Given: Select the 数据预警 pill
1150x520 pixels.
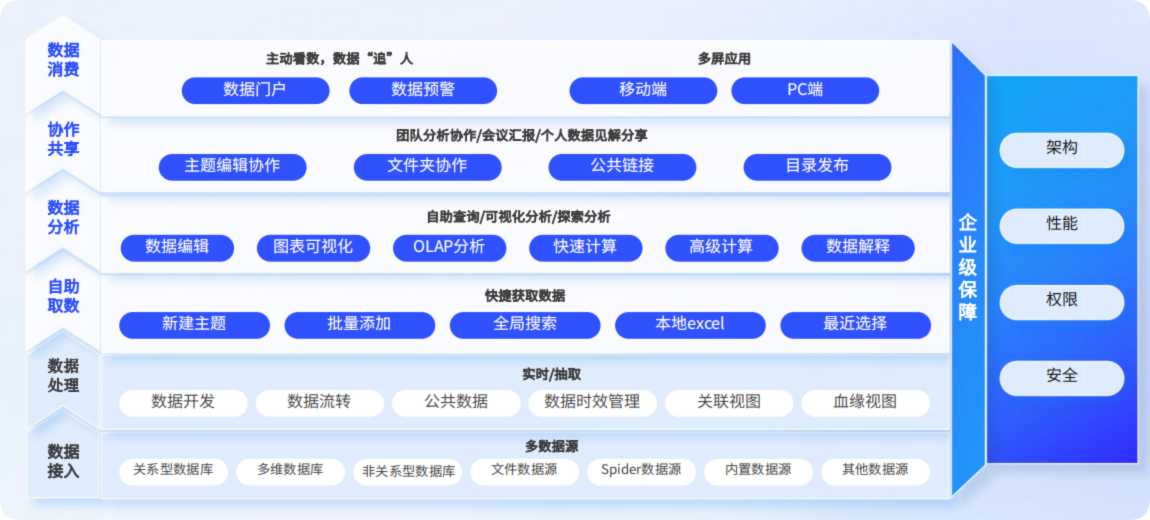Looking at the screenshot, I should tap(423, 91).
